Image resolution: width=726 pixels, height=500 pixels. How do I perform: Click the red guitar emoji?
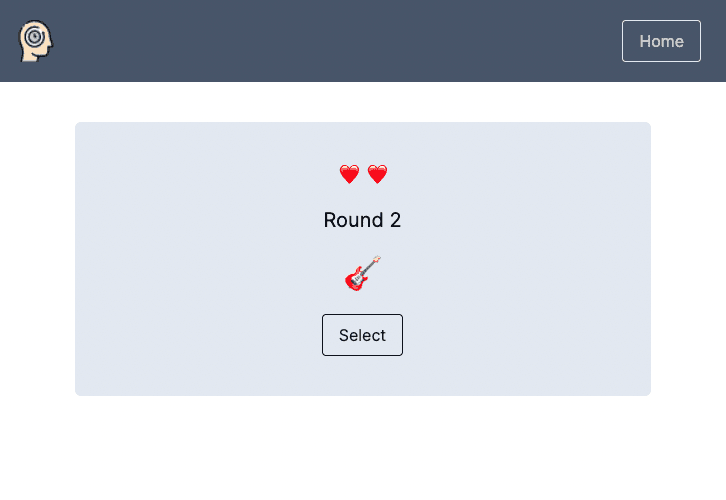363,273
